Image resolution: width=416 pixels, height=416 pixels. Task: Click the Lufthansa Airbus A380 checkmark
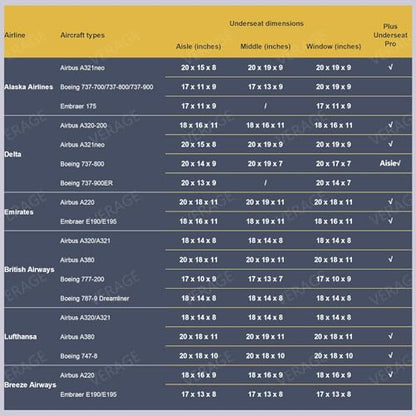(390, 336)
